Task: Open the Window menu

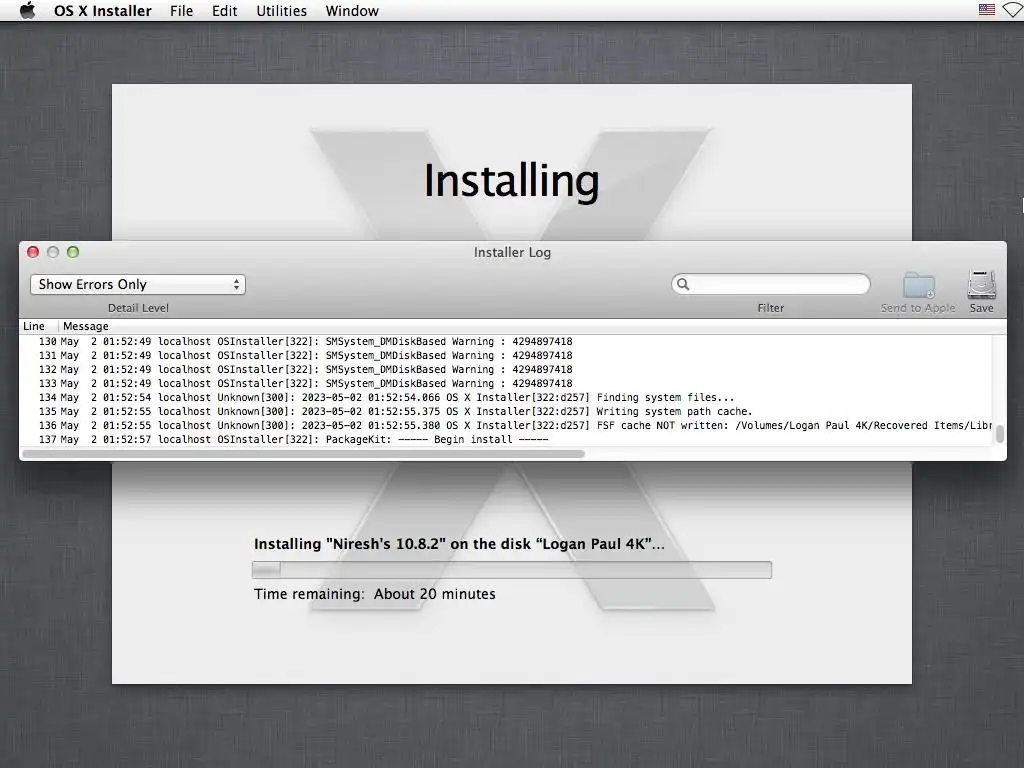Action: pyautogui.click(x=352, y=11)
